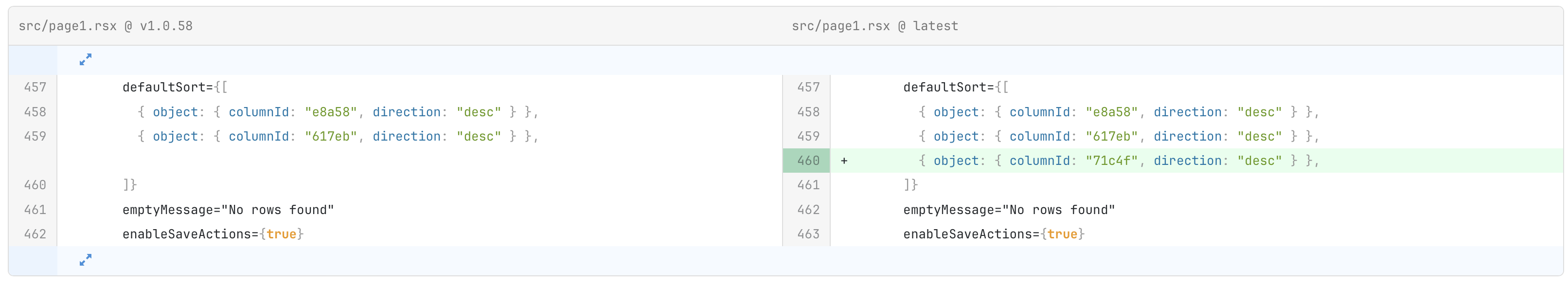This screenshot has width=1568, height=288.
Task: Click the "e8a58" string in left pane
Action: (331, 112)
